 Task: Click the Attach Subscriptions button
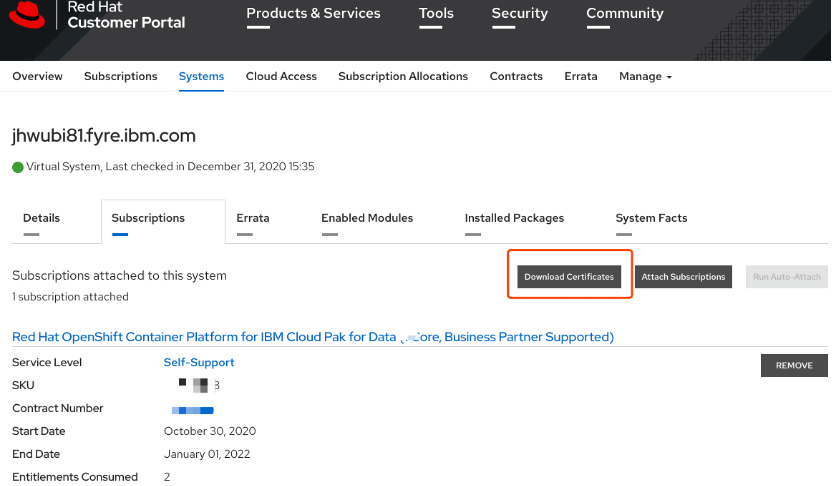click(683, 277)
